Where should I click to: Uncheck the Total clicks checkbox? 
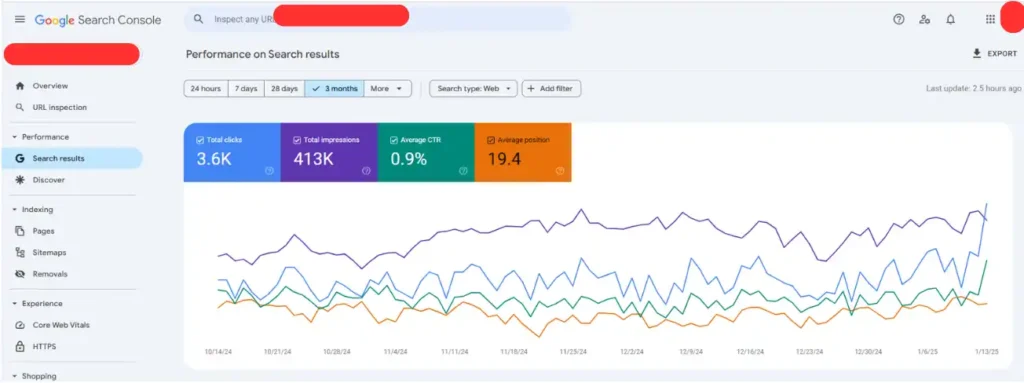coord(200,140)
